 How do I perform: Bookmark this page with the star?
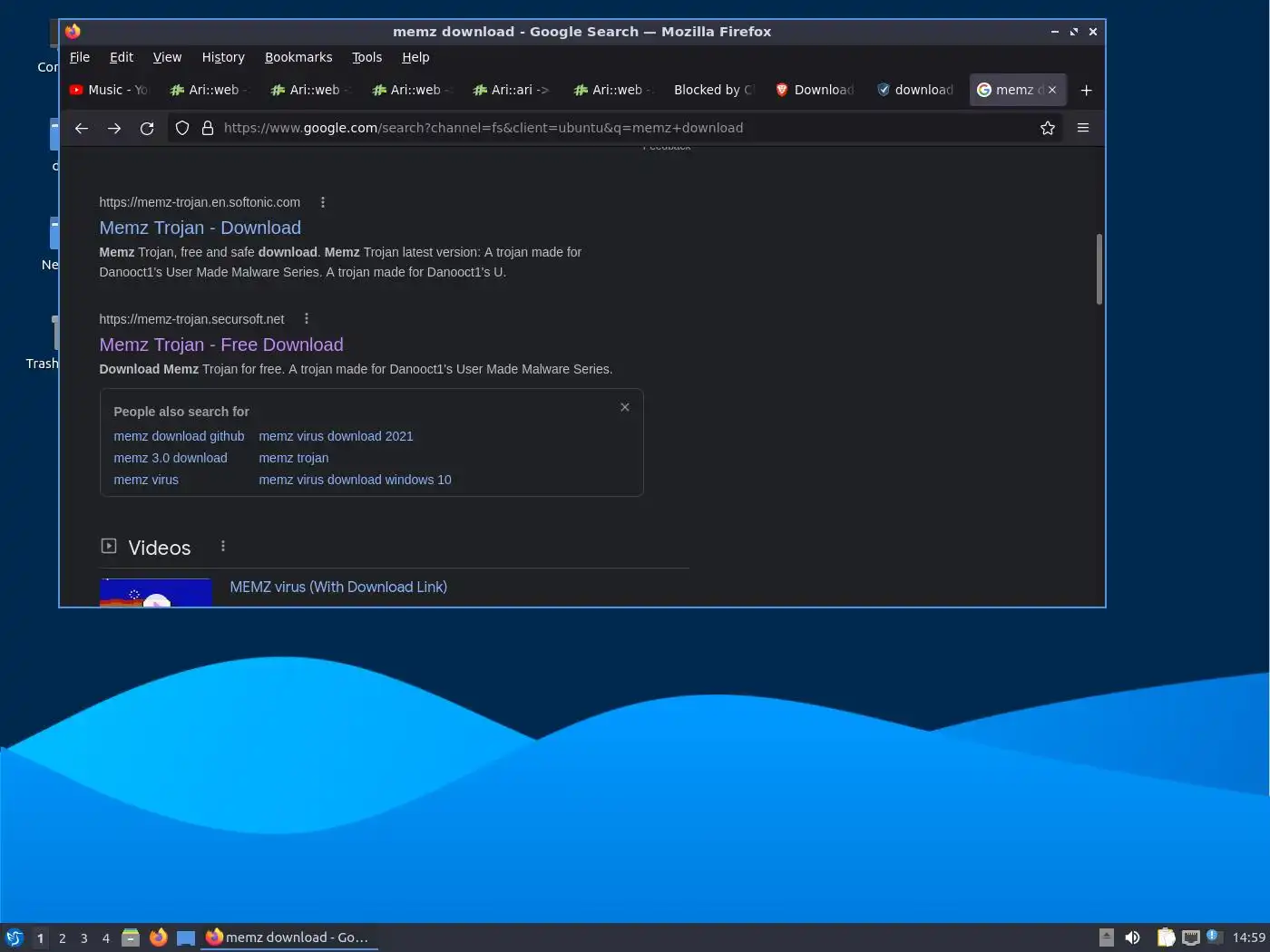[x=1048, y=128]
